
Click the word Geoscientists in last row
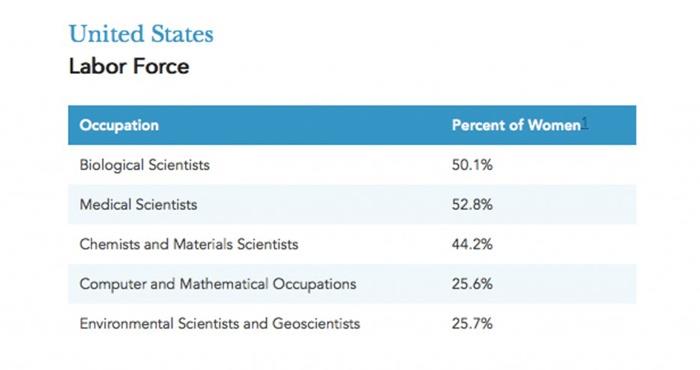(316, 324)
